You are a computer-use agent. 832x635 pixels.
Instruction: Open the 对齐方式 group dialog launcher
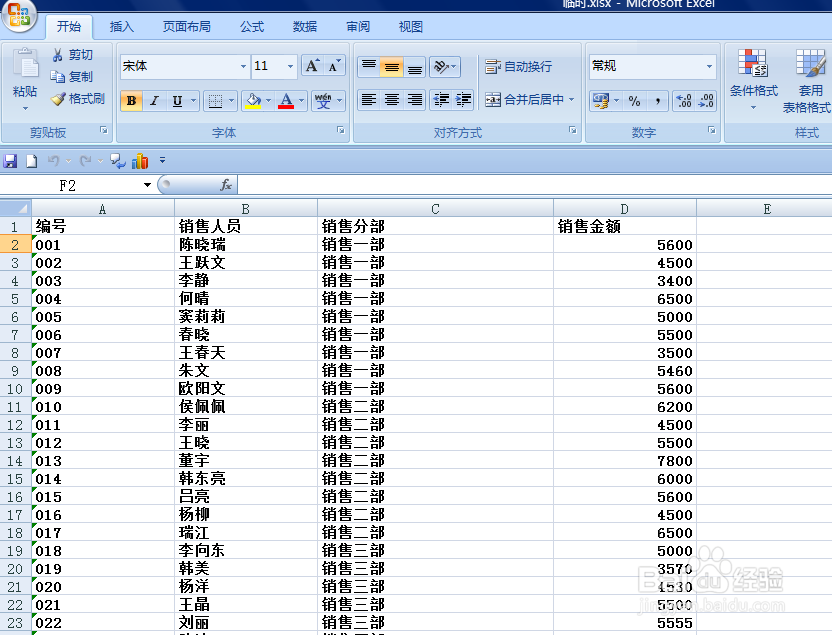(x=573, y=130)
